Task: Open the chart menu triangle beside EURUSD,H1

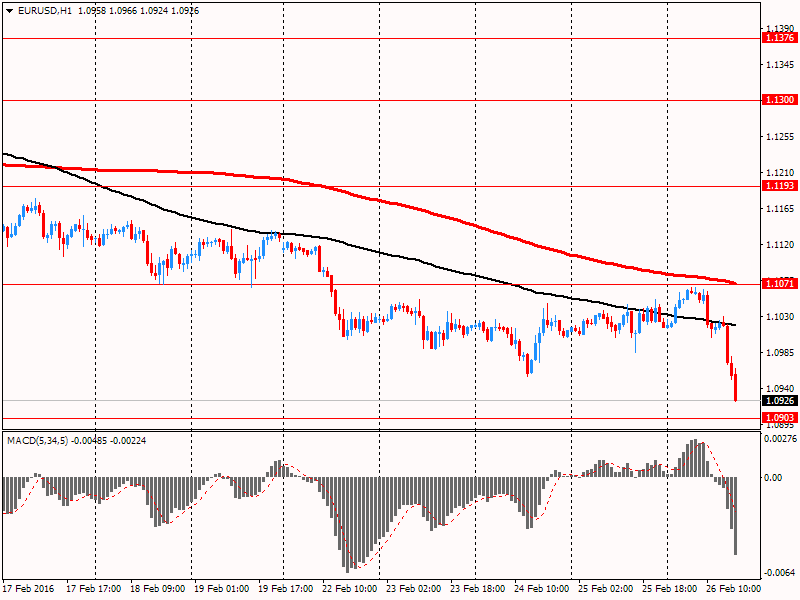Action: click(9, 11)
